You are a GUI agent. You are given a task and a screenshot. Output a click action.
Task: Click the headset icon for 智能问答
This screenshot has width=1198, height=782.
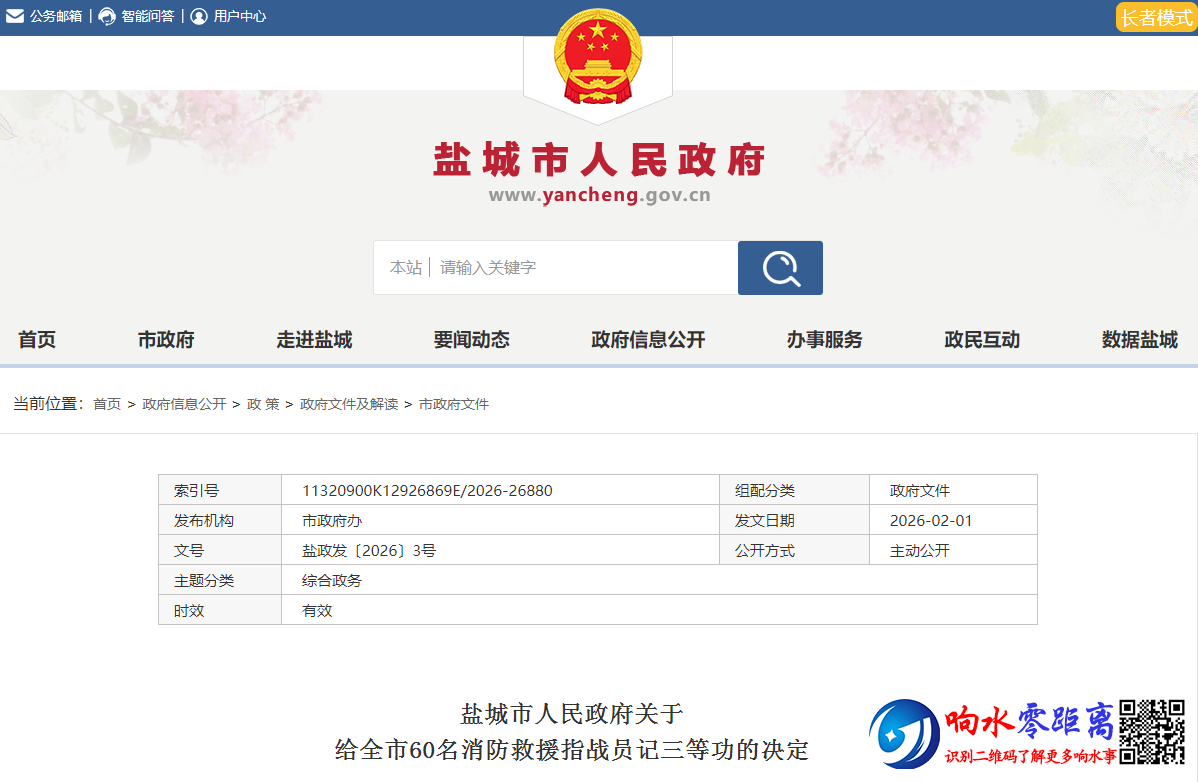[107, 16]
